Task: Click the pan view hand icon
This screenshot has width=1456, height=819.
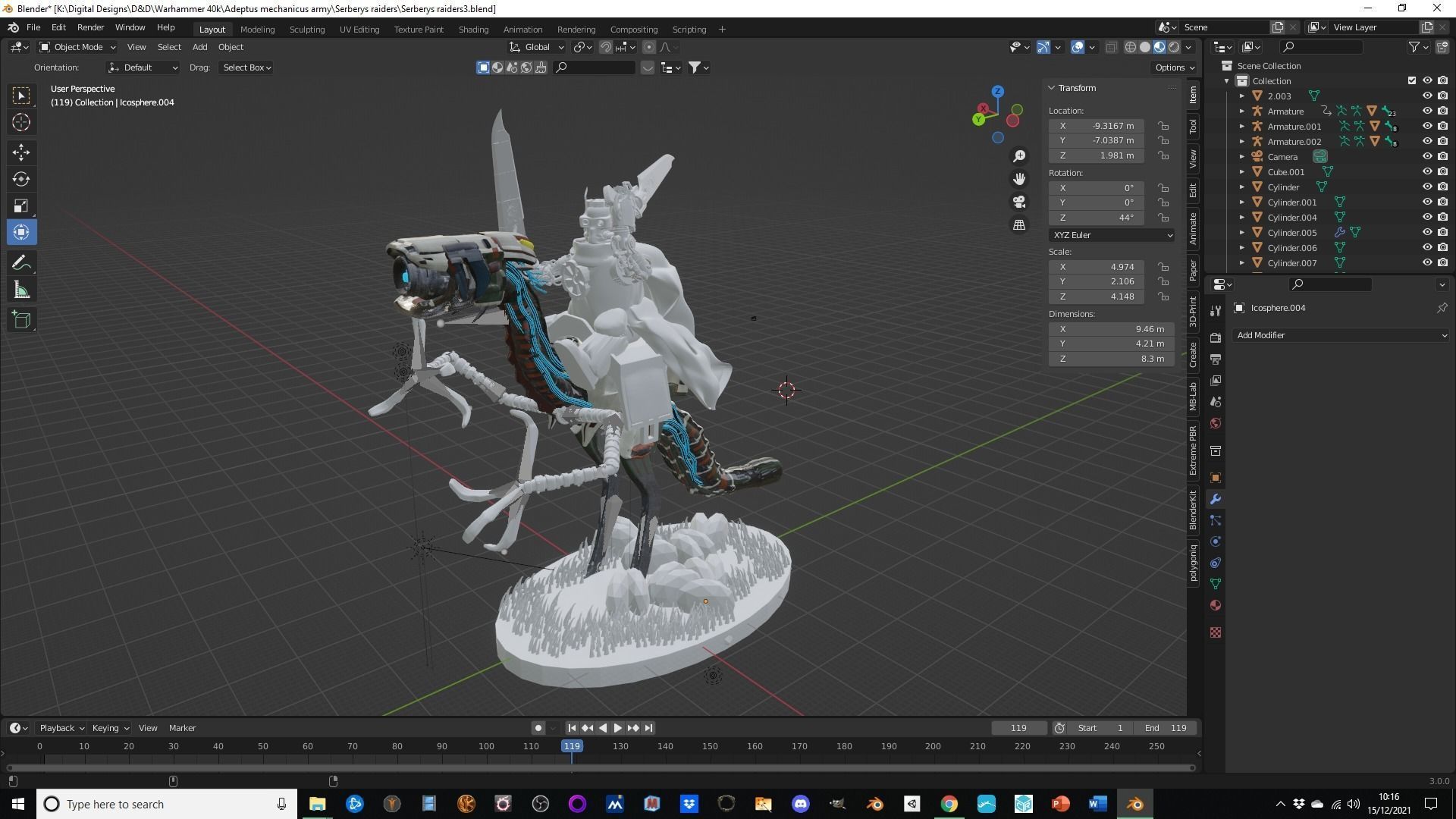Action: tap(1019, 178)
